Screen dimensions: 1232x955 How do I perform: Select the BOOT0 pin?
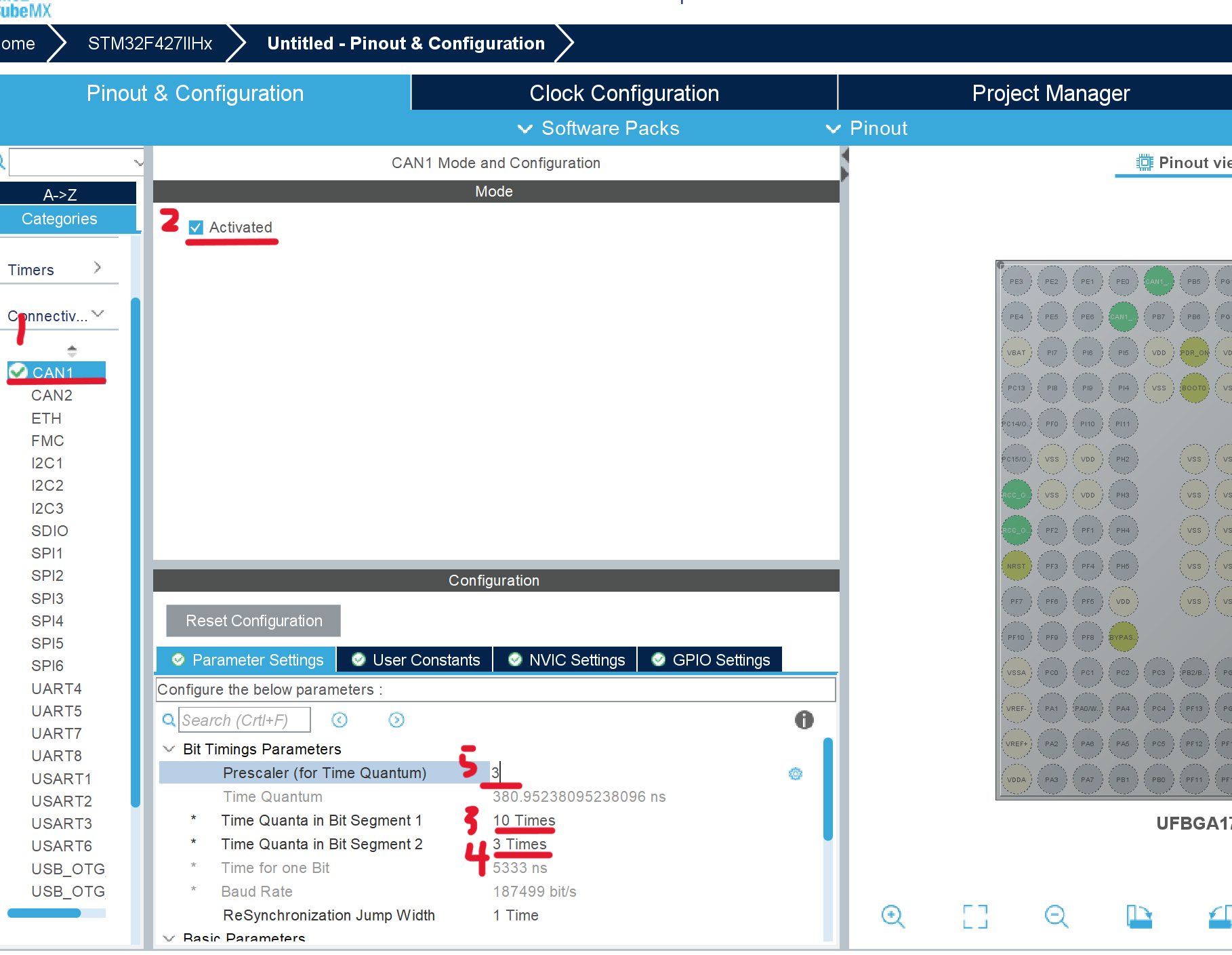click(x=1194, y=388)
